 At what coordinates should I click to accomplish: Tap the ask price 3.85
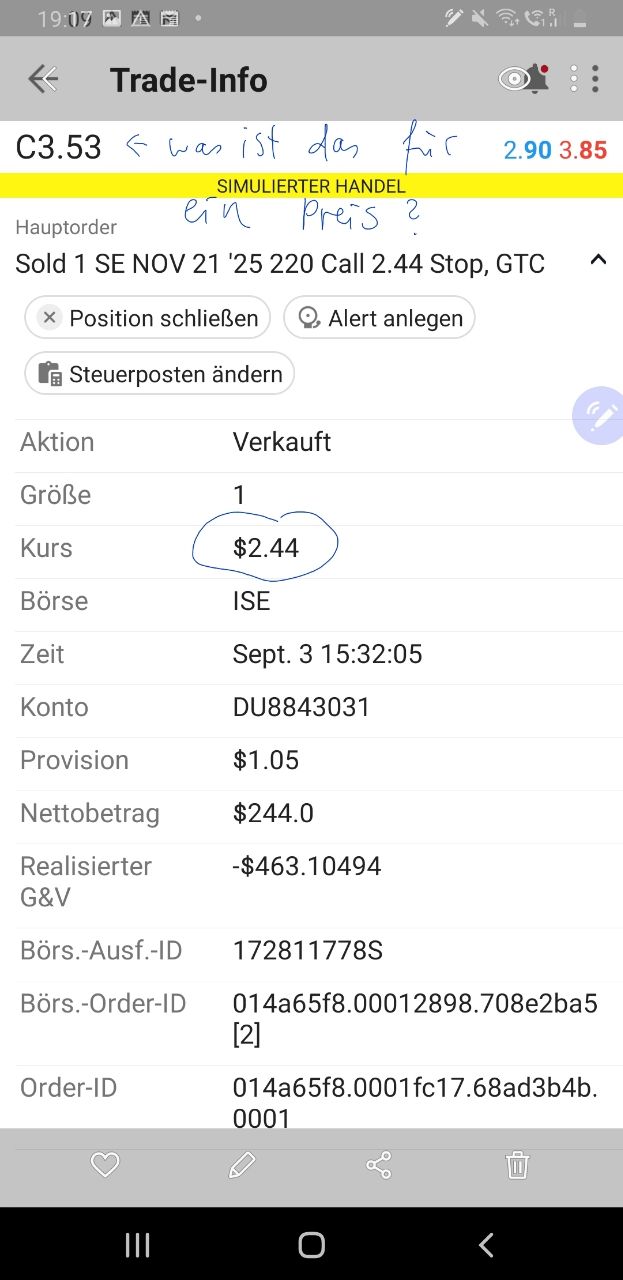click(x=583, y=150)
